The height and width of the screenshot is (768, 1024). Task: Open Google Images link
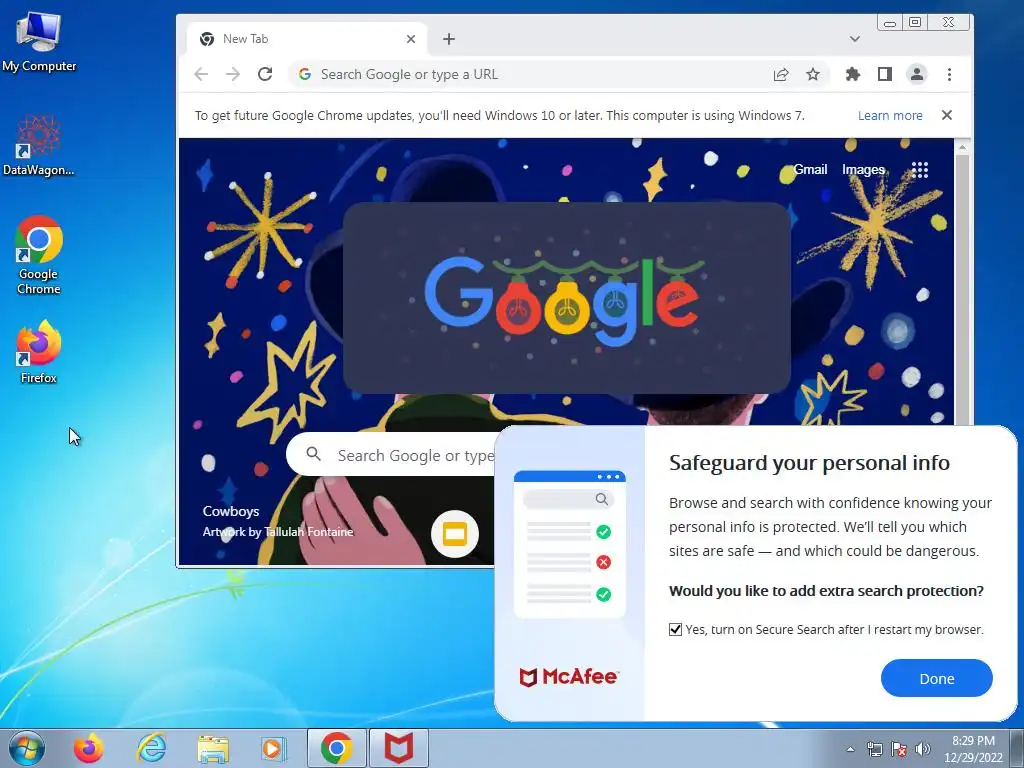(863, 170)
